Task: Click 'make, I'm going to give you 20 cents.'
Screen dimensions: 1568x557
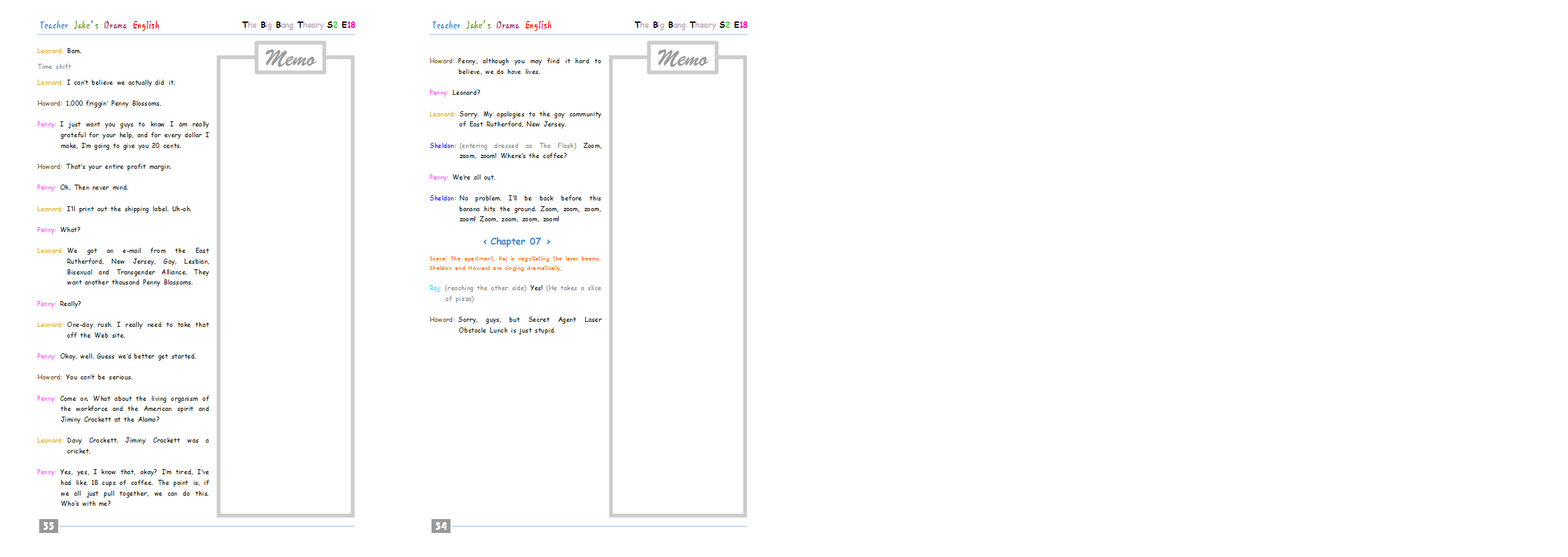Action: (x=121, y=146)
